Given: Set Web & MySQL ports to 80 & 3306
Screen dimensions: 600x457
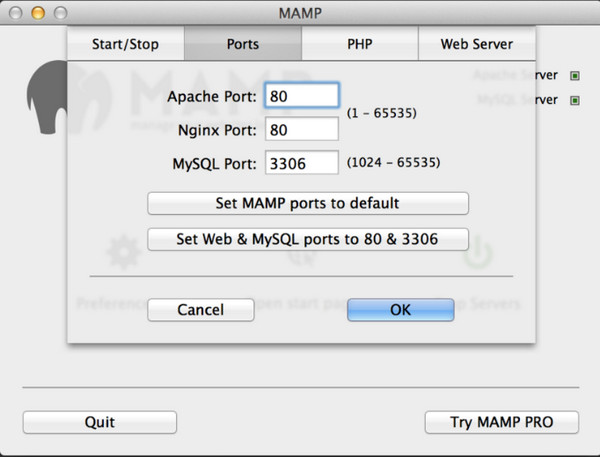Looking at the screenshot, I should (308, 239).
